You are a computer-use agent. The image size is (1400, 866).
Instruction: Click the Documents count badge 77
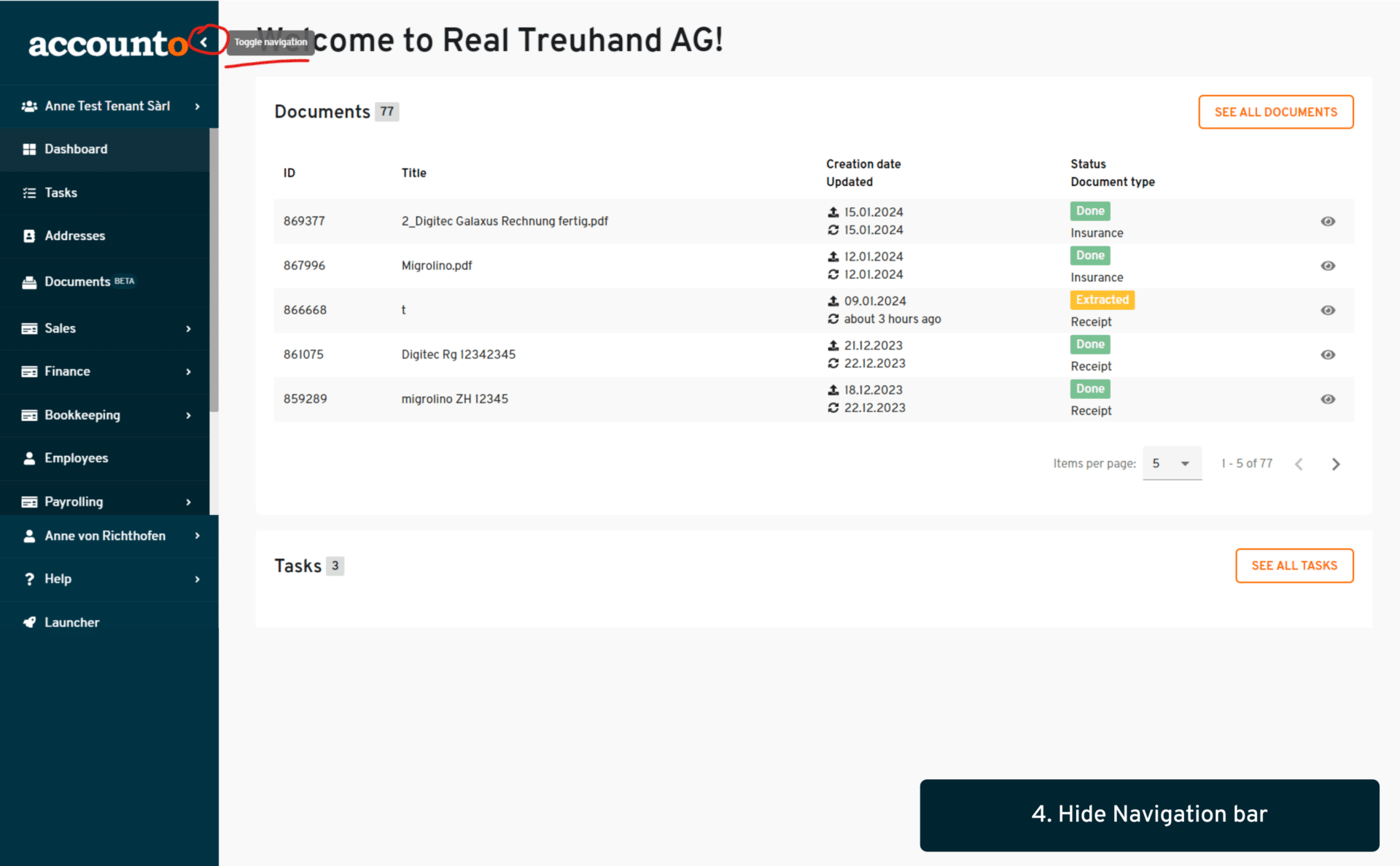(x=387, y=112)
